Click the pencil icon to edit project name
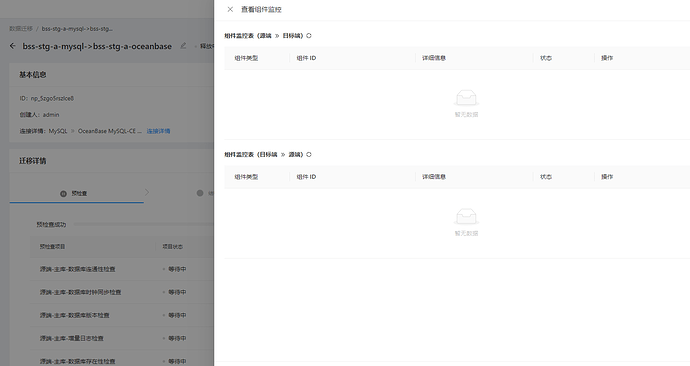This screenshot has width=690, height=366. point(183,46)
